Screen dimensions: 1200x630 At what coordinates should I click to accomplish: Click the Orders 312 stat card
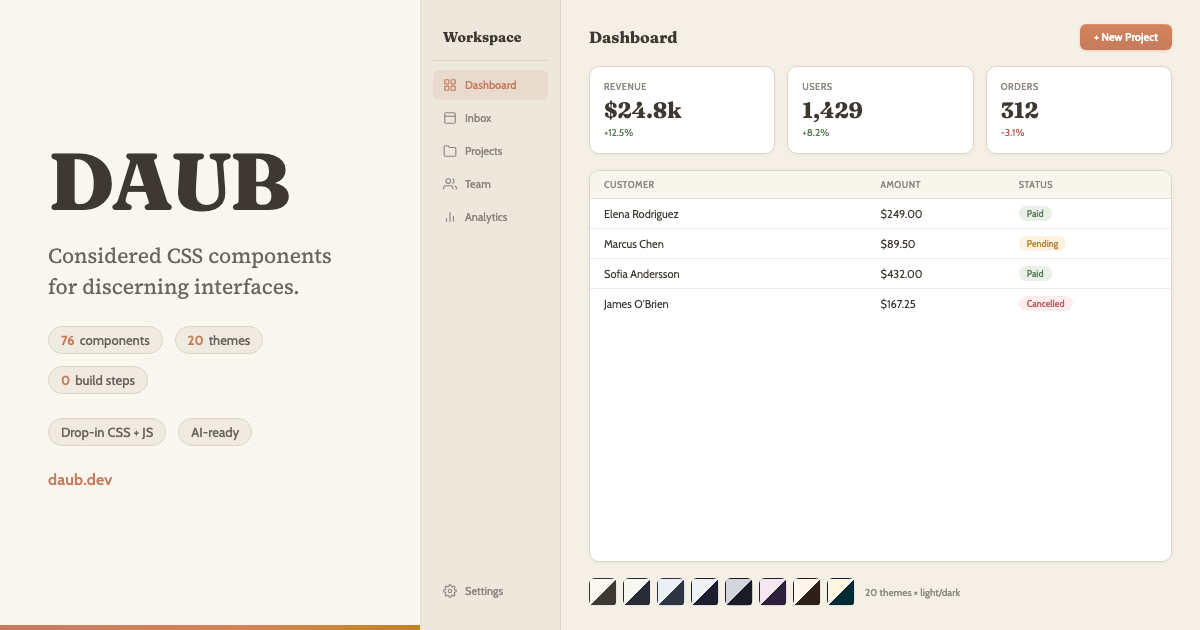1078,110
